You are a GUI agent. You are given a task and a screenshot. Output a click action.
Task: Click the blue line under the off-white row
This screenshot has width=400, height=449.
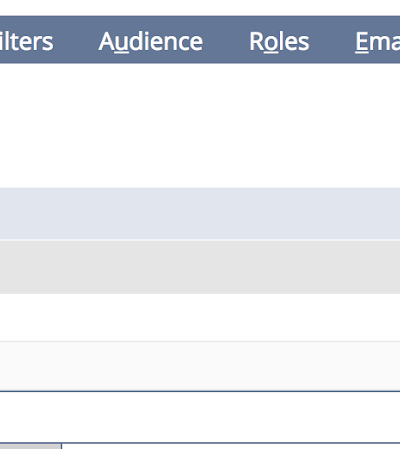pyautogui.click(x=200, y=391)
